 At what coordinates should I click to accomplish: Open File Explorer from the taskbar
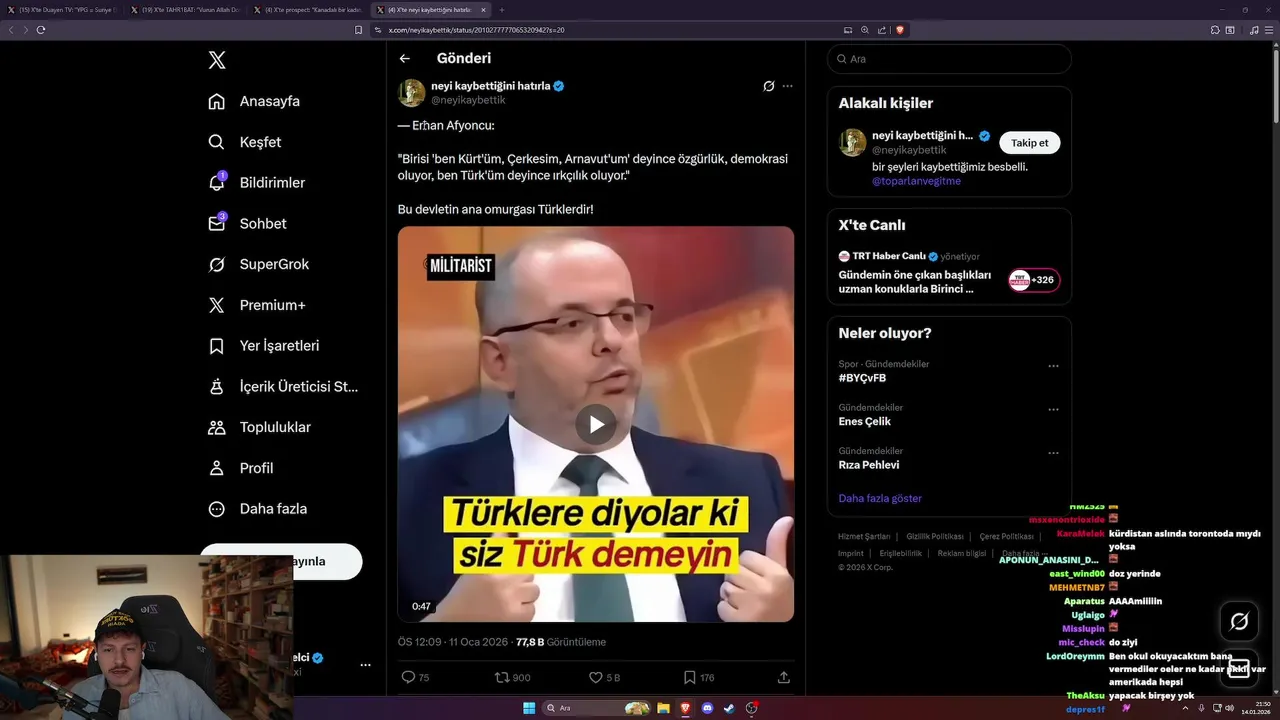click(x=663, y=708)
